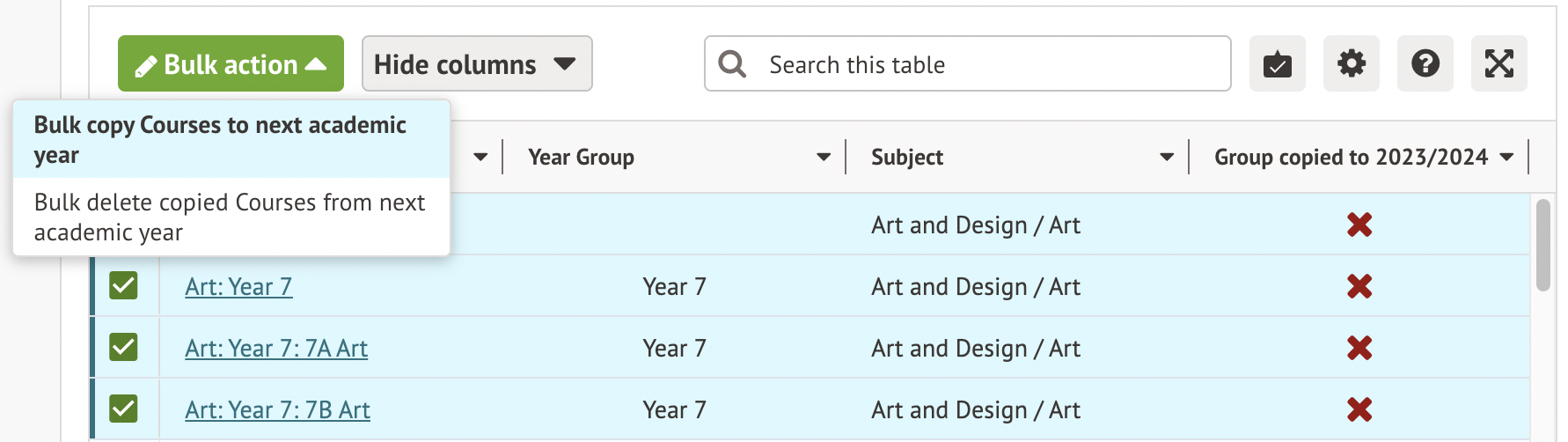Viewport: 1568px width, 442px height.
Task: Open Subject column filter arrow
Action: coord(1166,158)
